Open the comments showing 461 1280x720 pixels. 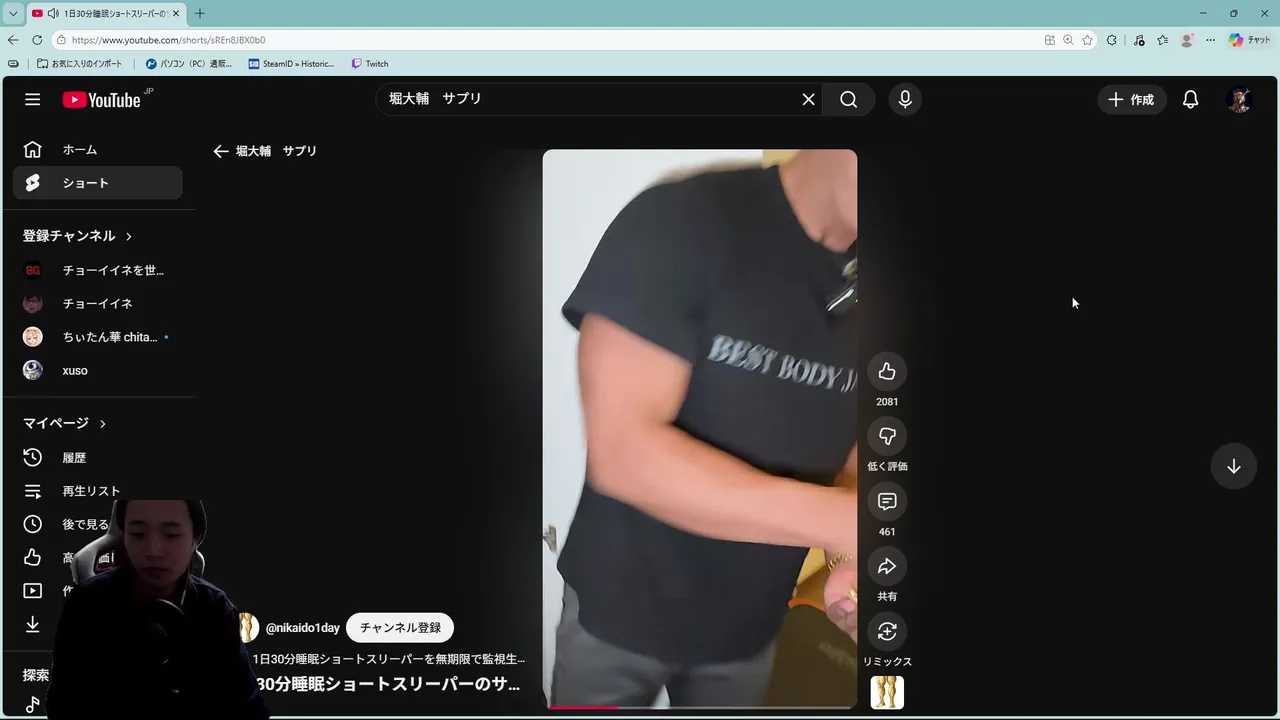pyautogui.click(x=887, y=502)
